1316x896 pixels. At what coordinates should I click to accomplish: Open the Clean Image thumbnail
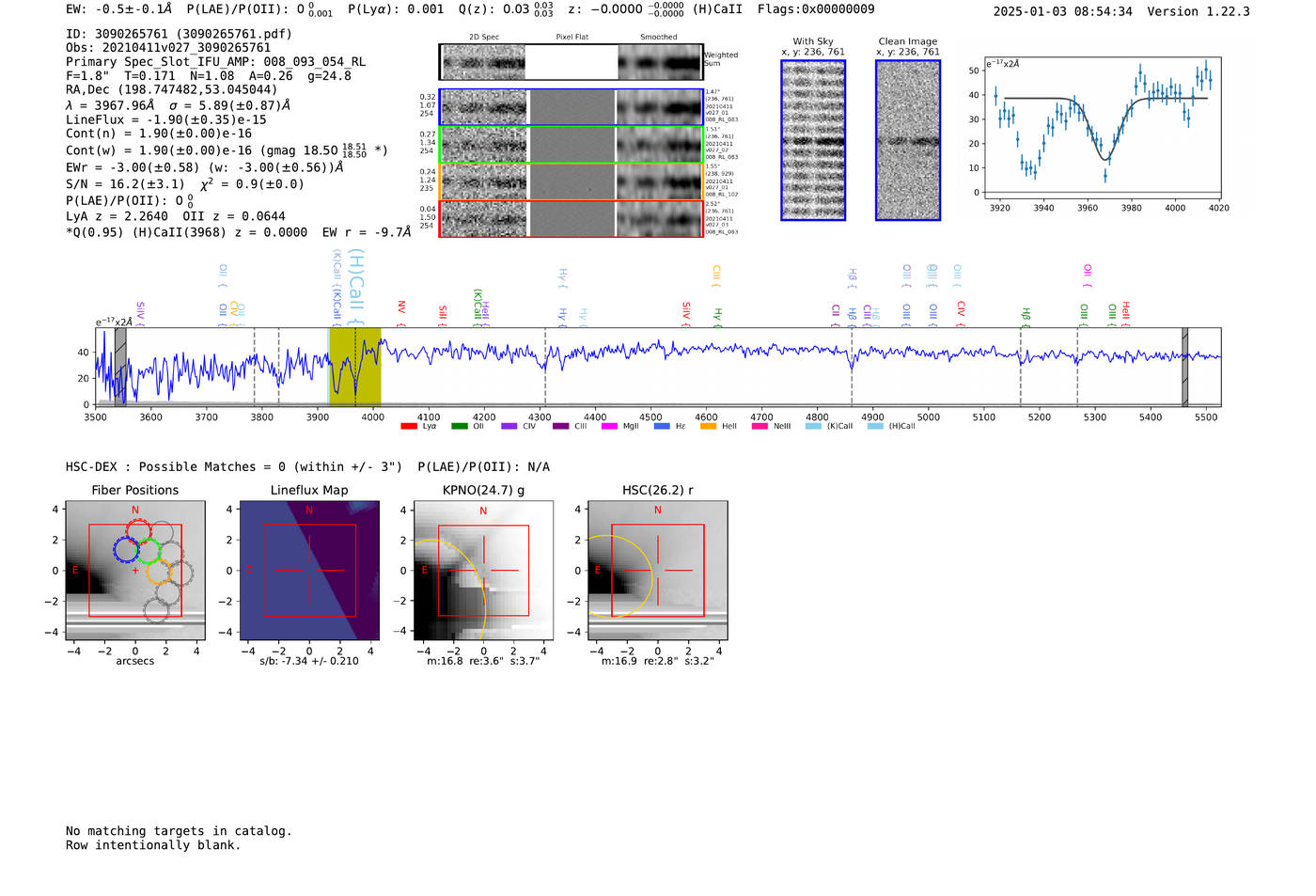pos(908,140)
